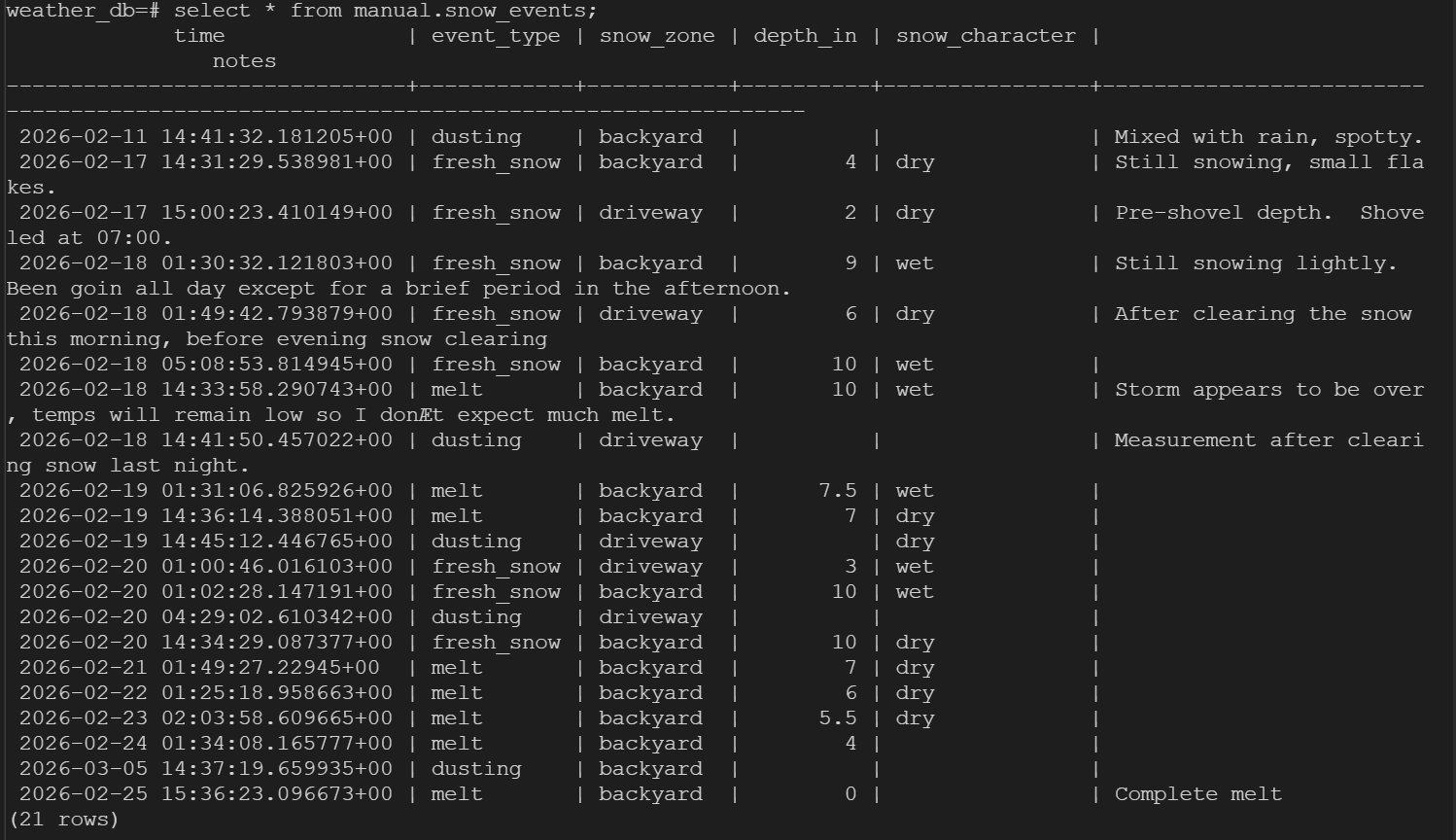The width and height of the screenshot is (1456, 840).
Task: Click the depth value 9
Action: point(850,263)
